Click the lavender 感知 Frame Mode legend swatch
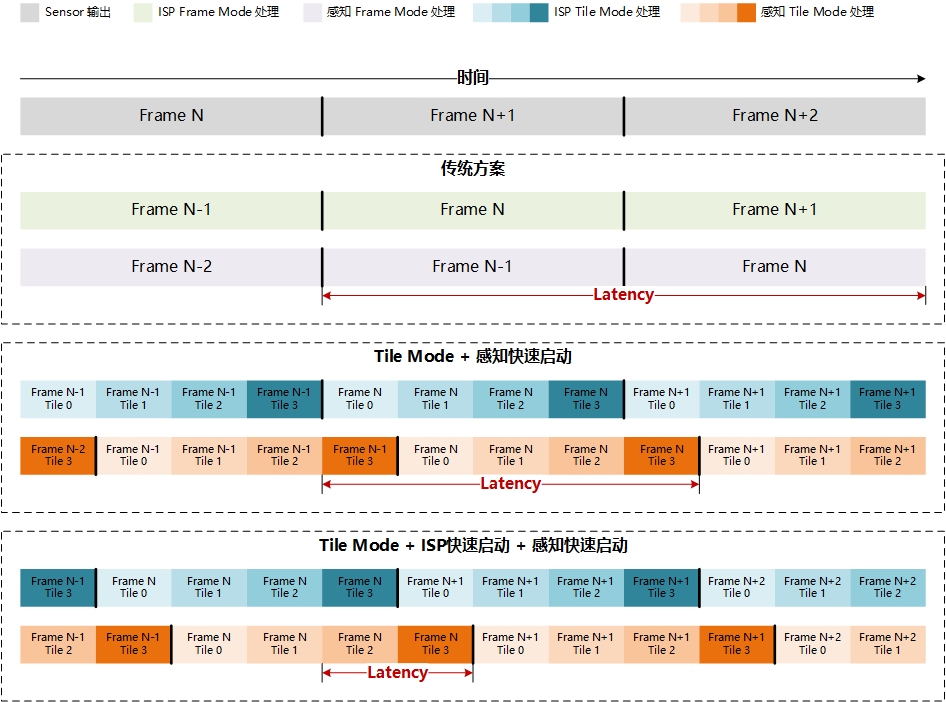 coord(312,12)
